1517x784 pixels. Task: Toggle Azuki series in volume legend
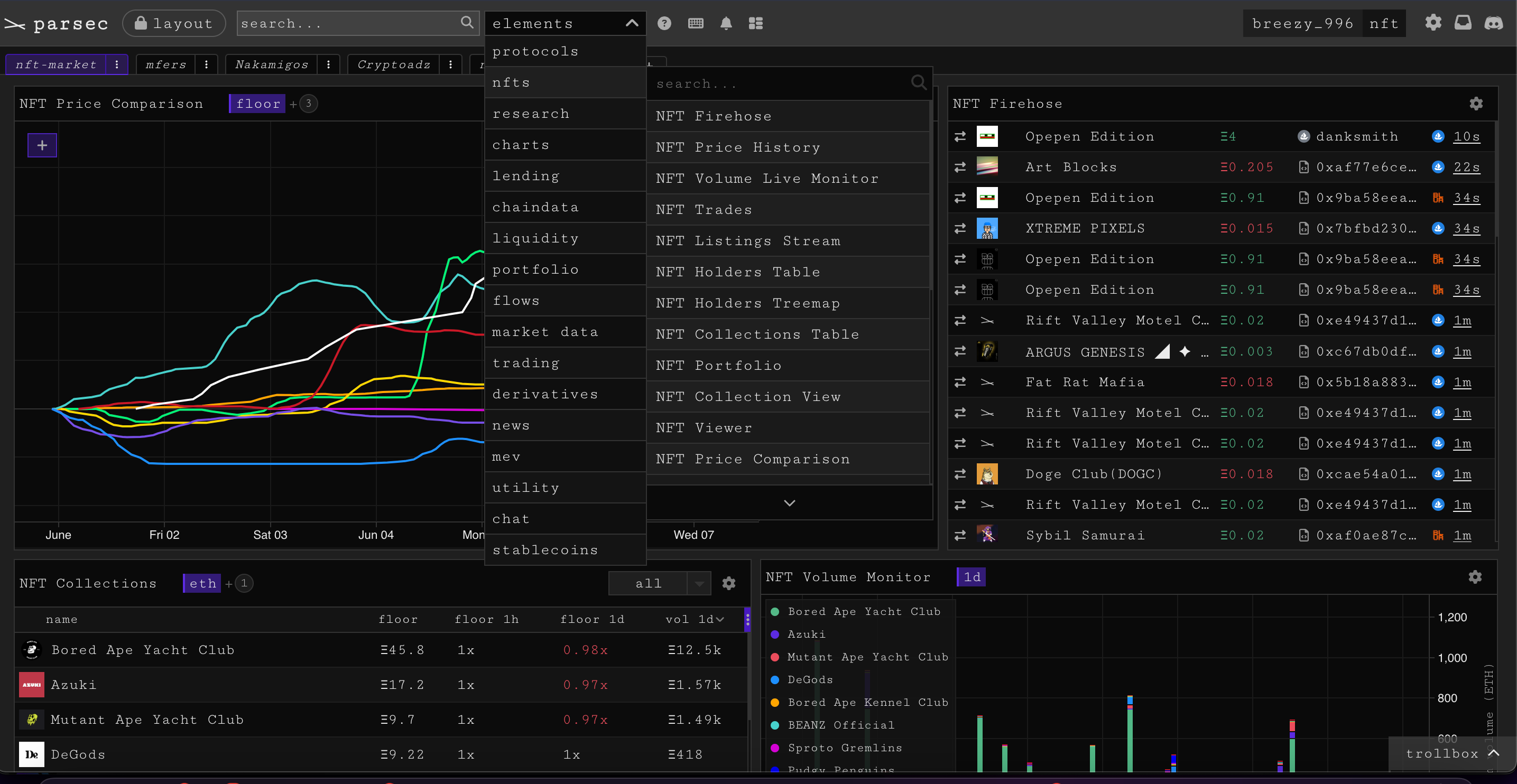806,634
